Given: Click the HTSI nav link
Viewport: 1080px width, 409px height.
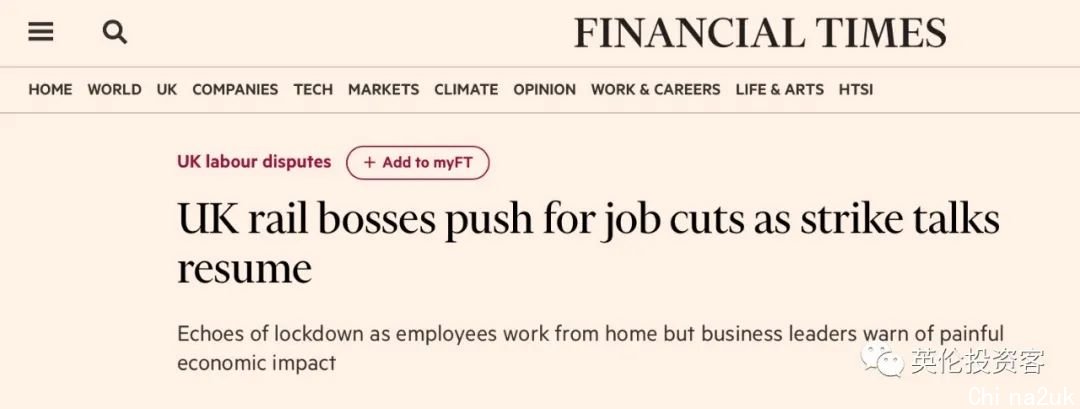Looking at the screenshot, I should pos(855,90).
